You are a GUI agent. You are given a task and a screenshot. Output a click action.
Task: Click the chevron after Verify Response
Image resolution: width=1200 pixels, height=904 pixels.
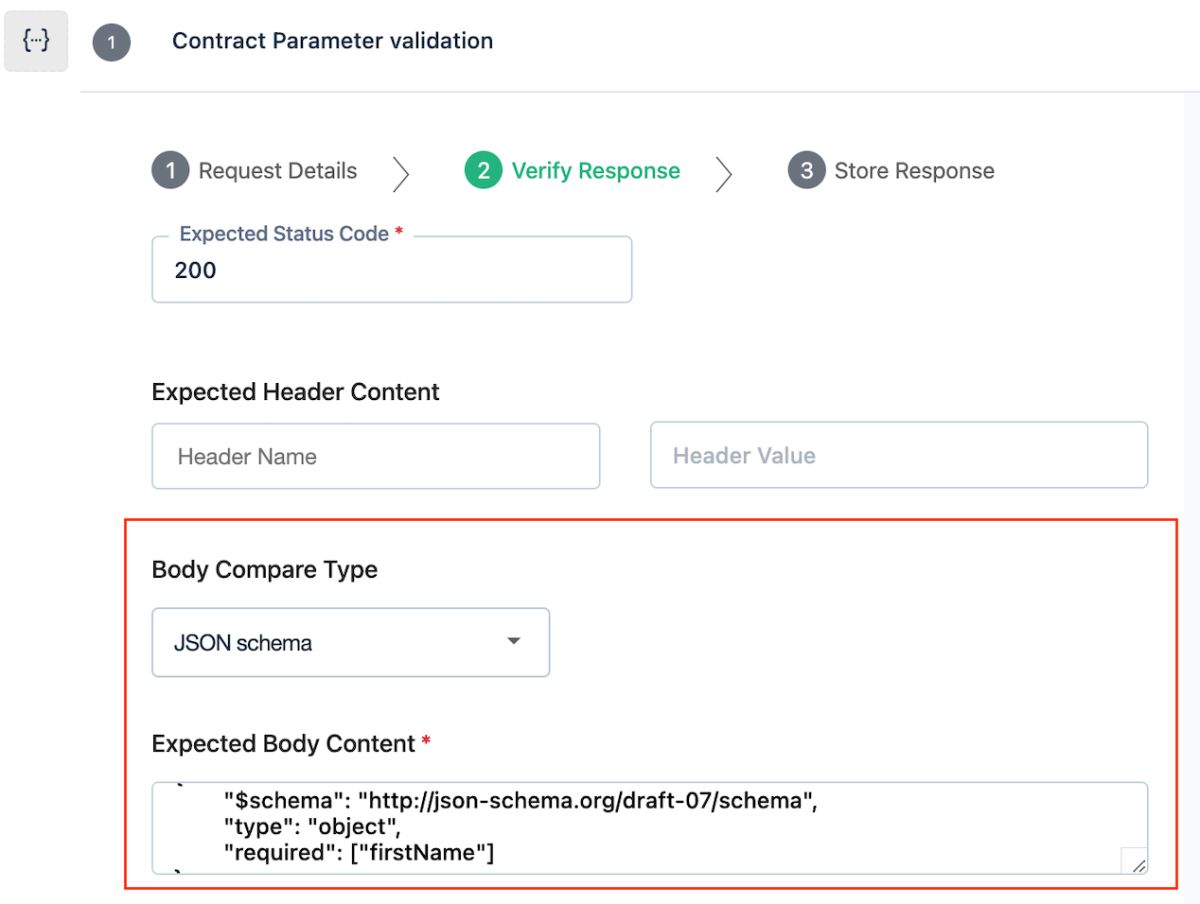coord(725,173)
